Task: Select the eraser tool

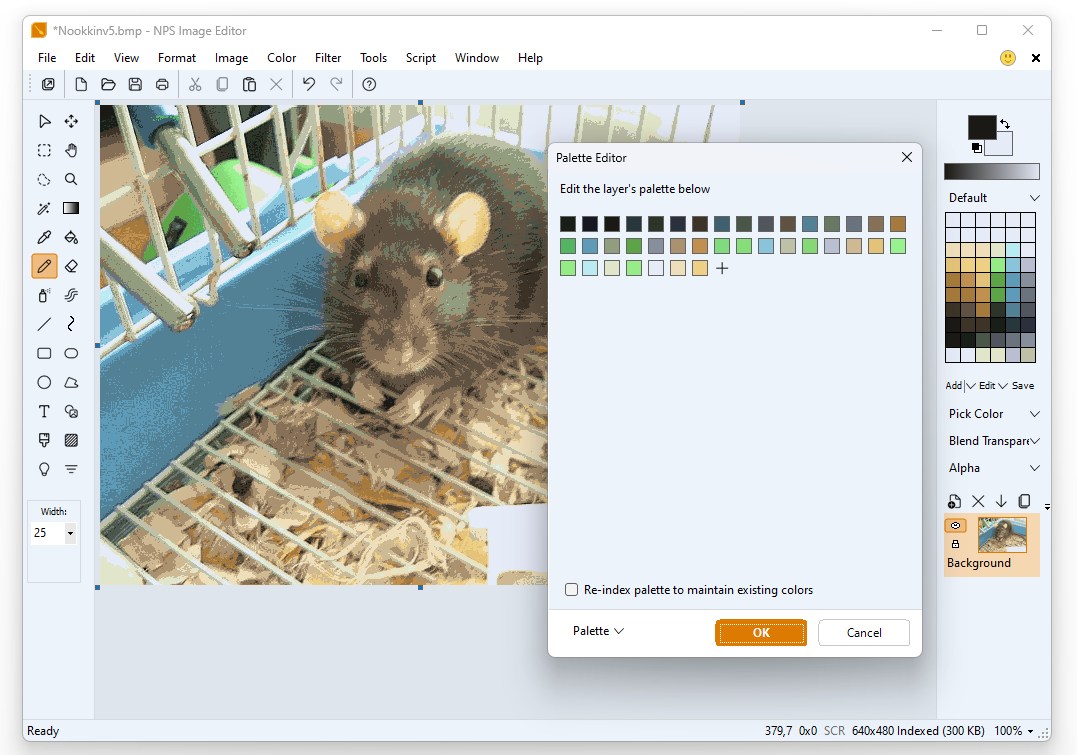Action: point(71,266)
